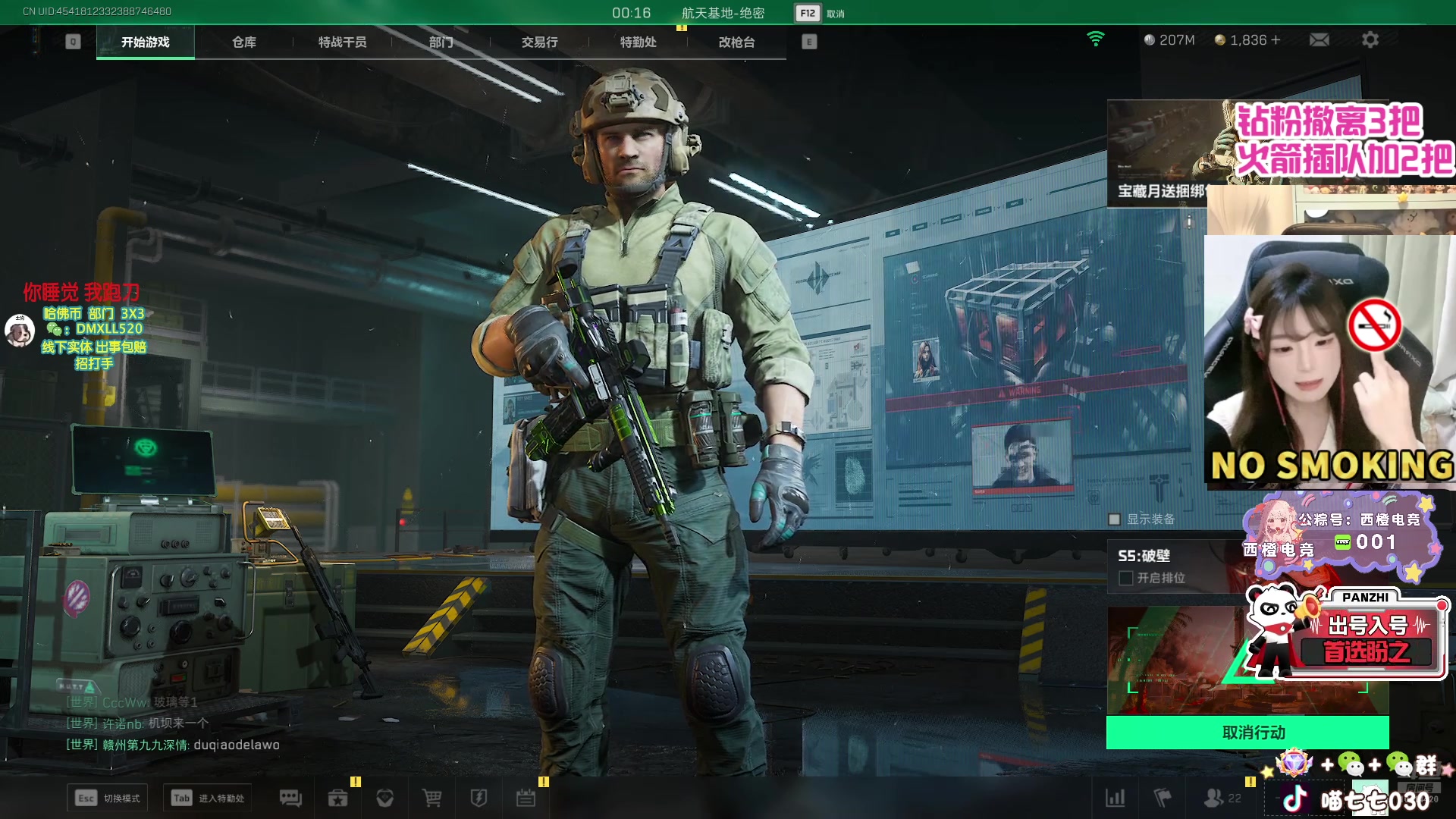The width and height of the screenshot is (1456, 819).
Task: Click Tab 进入特勤处 button
Action: [208, 798]
